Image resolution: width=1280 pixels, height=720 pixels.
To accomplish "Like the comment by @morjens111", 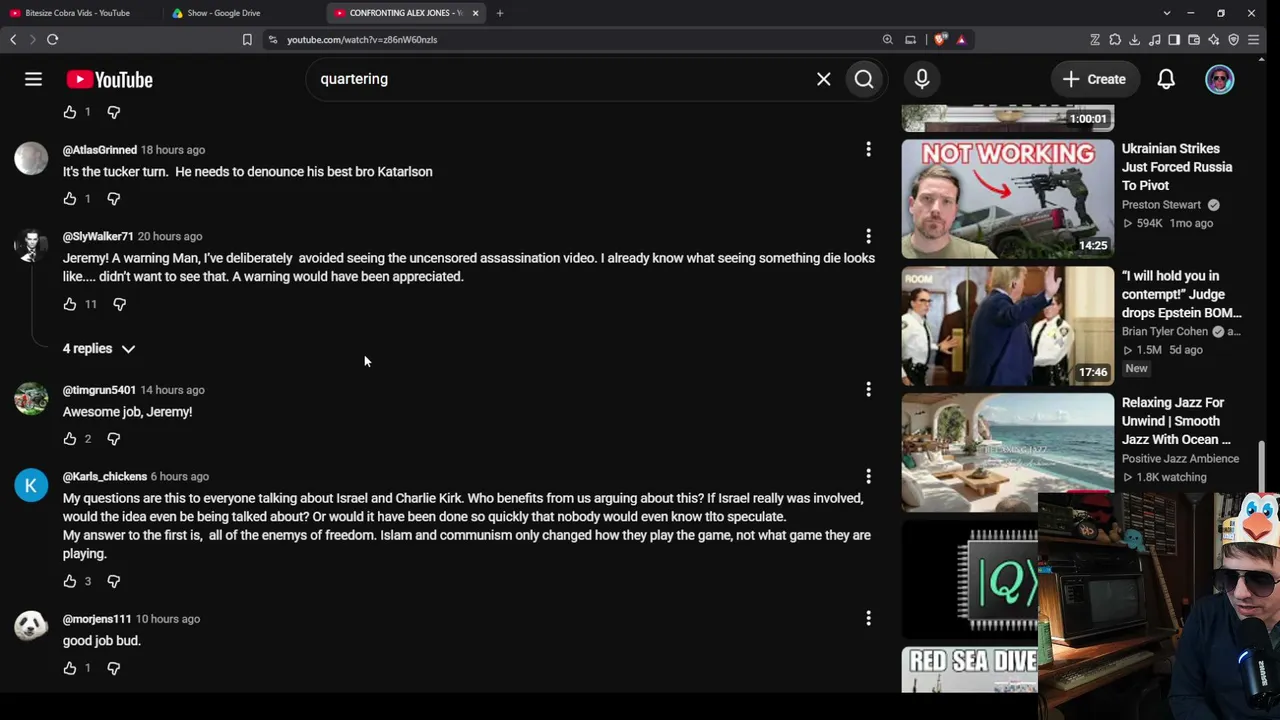I will pos(70,668).
